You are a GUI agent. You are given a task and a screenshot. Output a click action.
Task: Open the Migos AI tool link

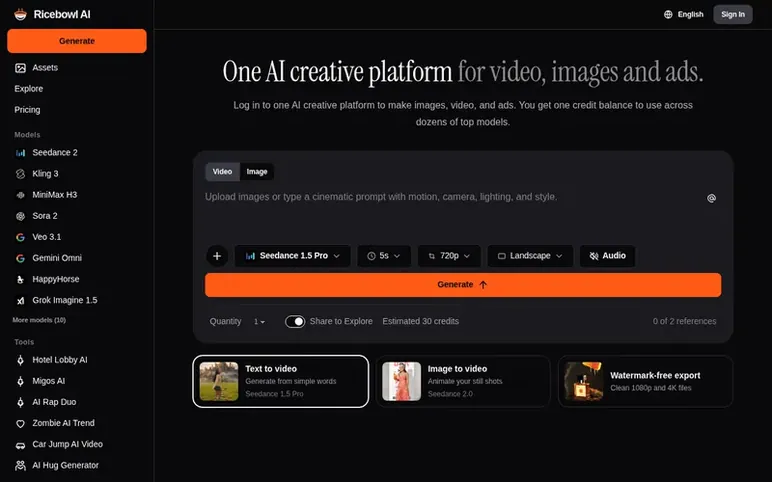[x=49, y=381]
